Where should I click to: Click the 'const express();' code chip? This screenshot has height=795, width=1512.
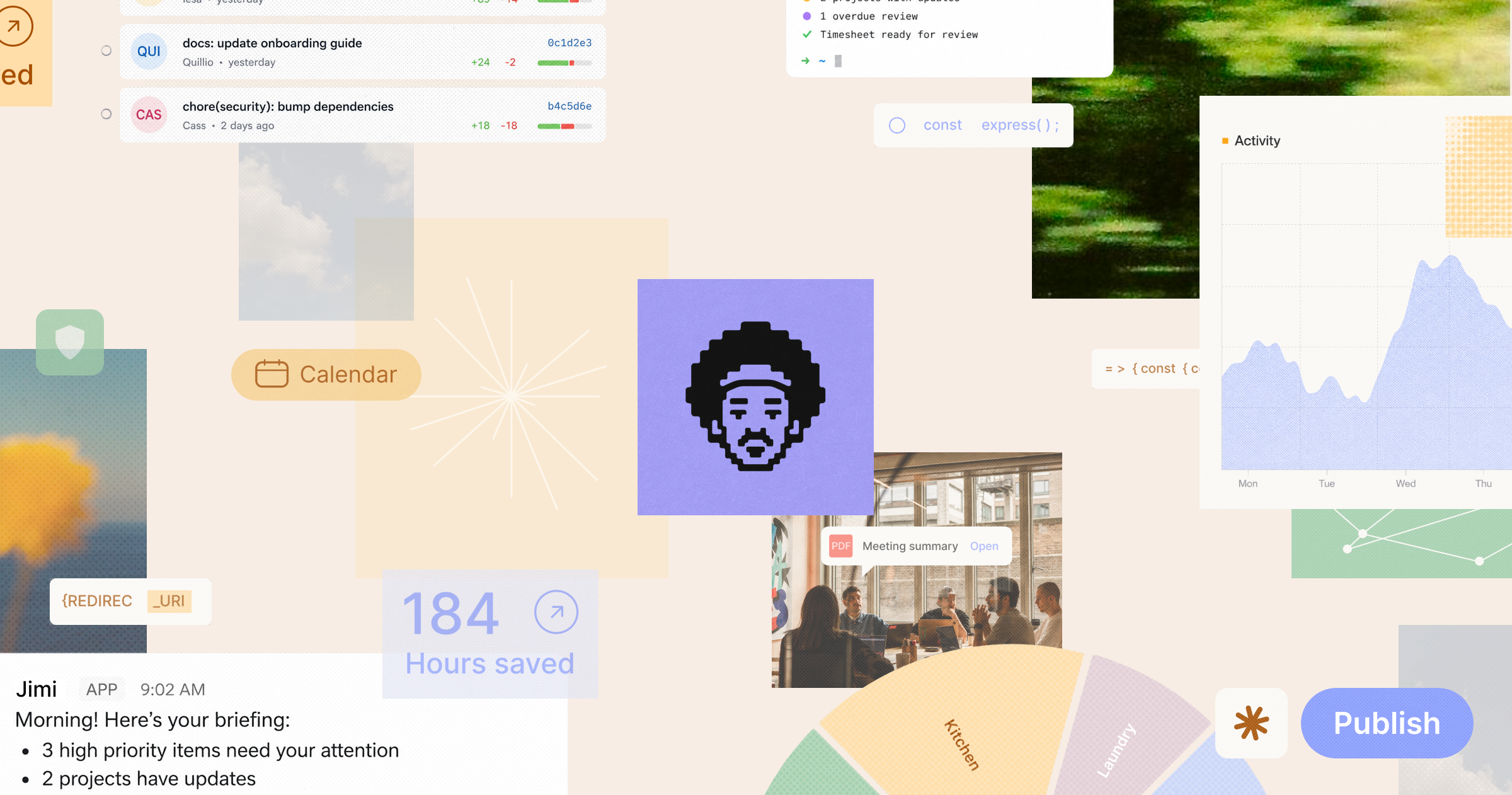[x=973, y=125]
